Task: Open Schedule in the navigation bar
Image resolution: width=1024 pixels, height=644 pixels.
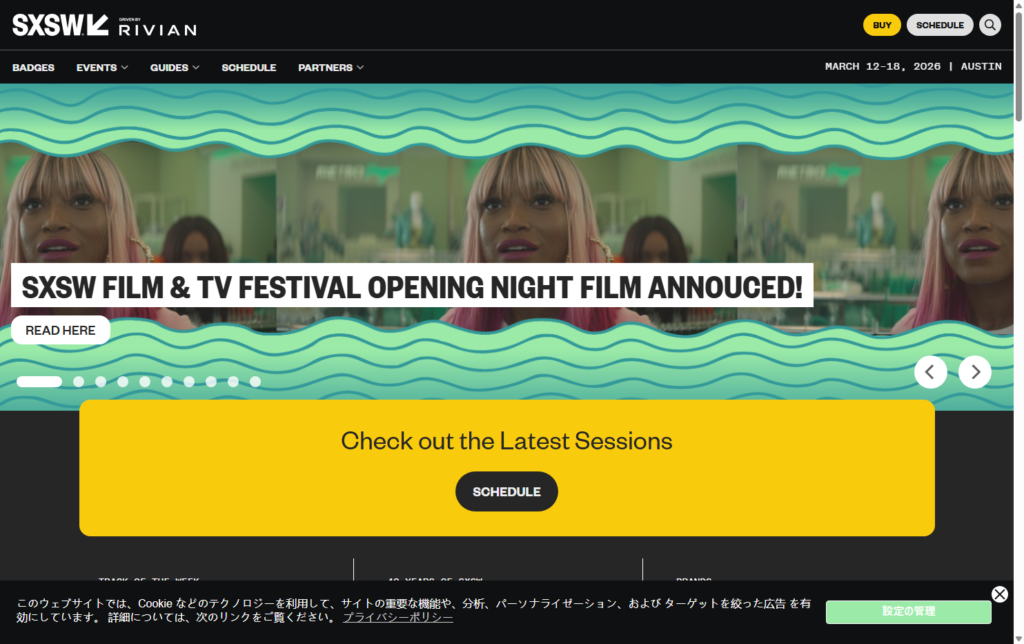Action: 249,67
